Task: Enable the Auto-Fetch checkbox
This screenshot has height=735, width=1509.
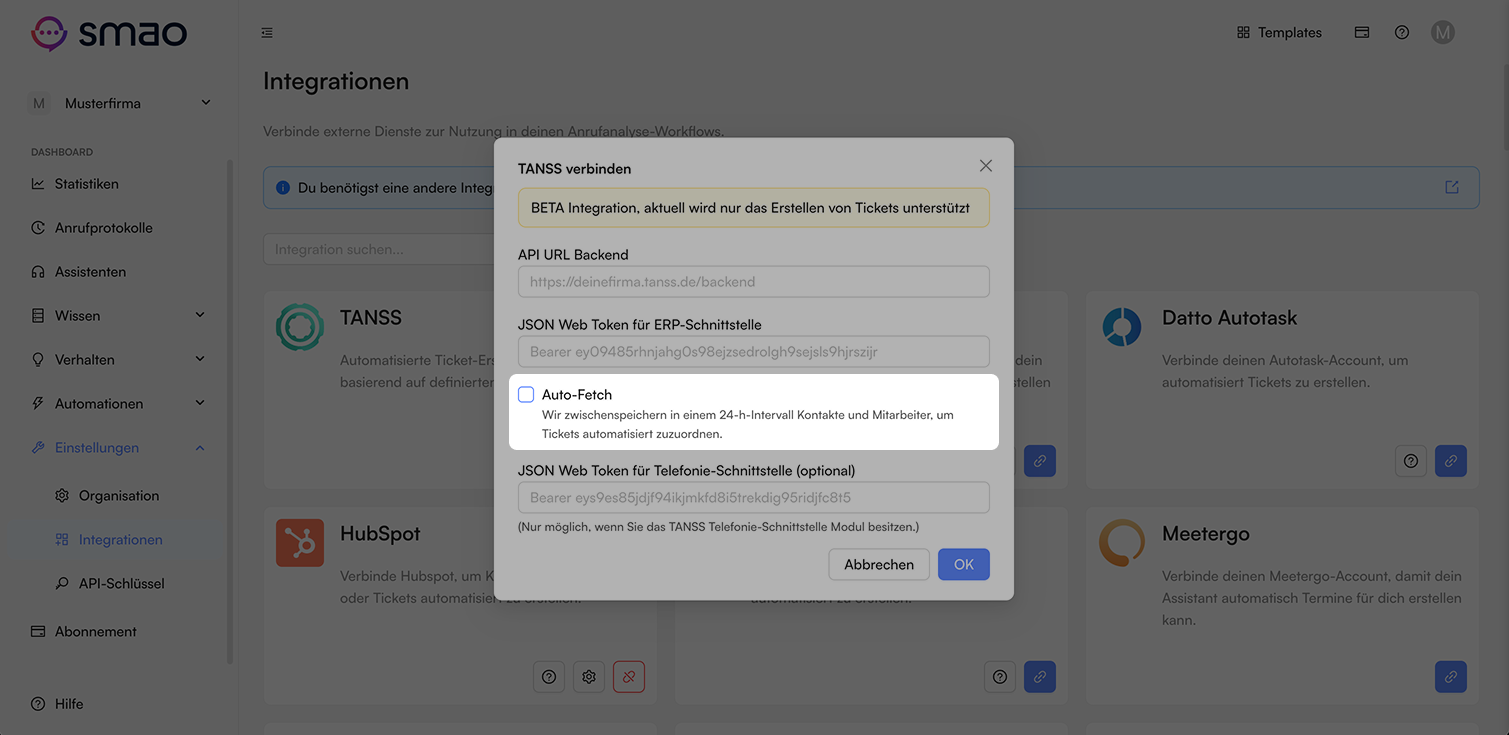Action: pyautogui.click(x=526, y=395)
